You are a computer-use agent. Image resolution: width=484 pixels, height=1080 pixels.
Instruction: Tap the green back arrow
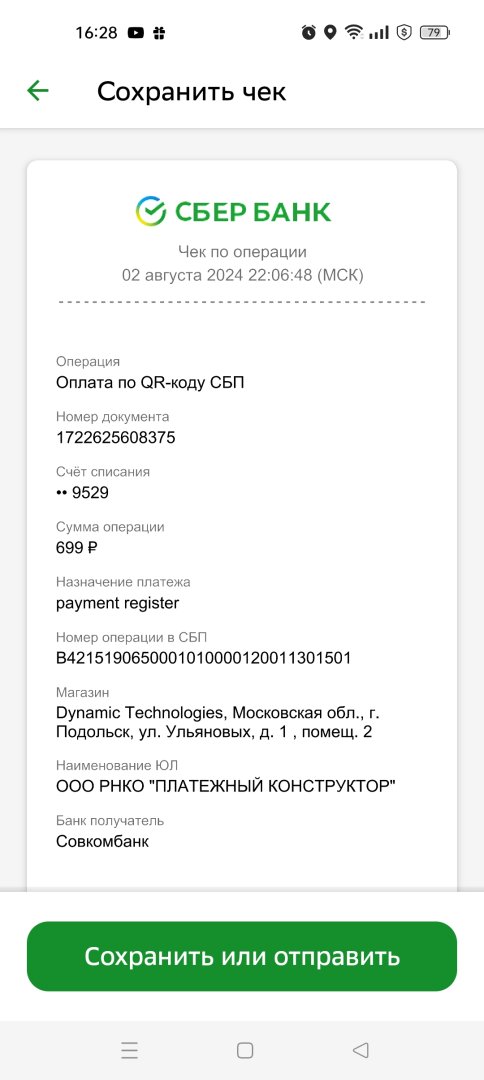click(x=37, y=90)
